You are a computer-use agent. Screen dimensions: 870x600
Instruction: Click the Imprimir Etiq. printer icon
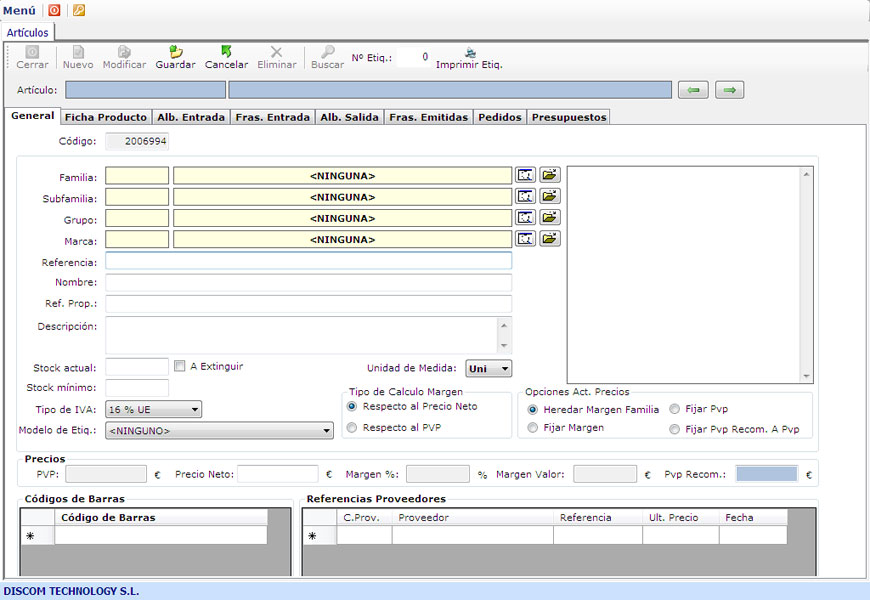tap(469, 52)
